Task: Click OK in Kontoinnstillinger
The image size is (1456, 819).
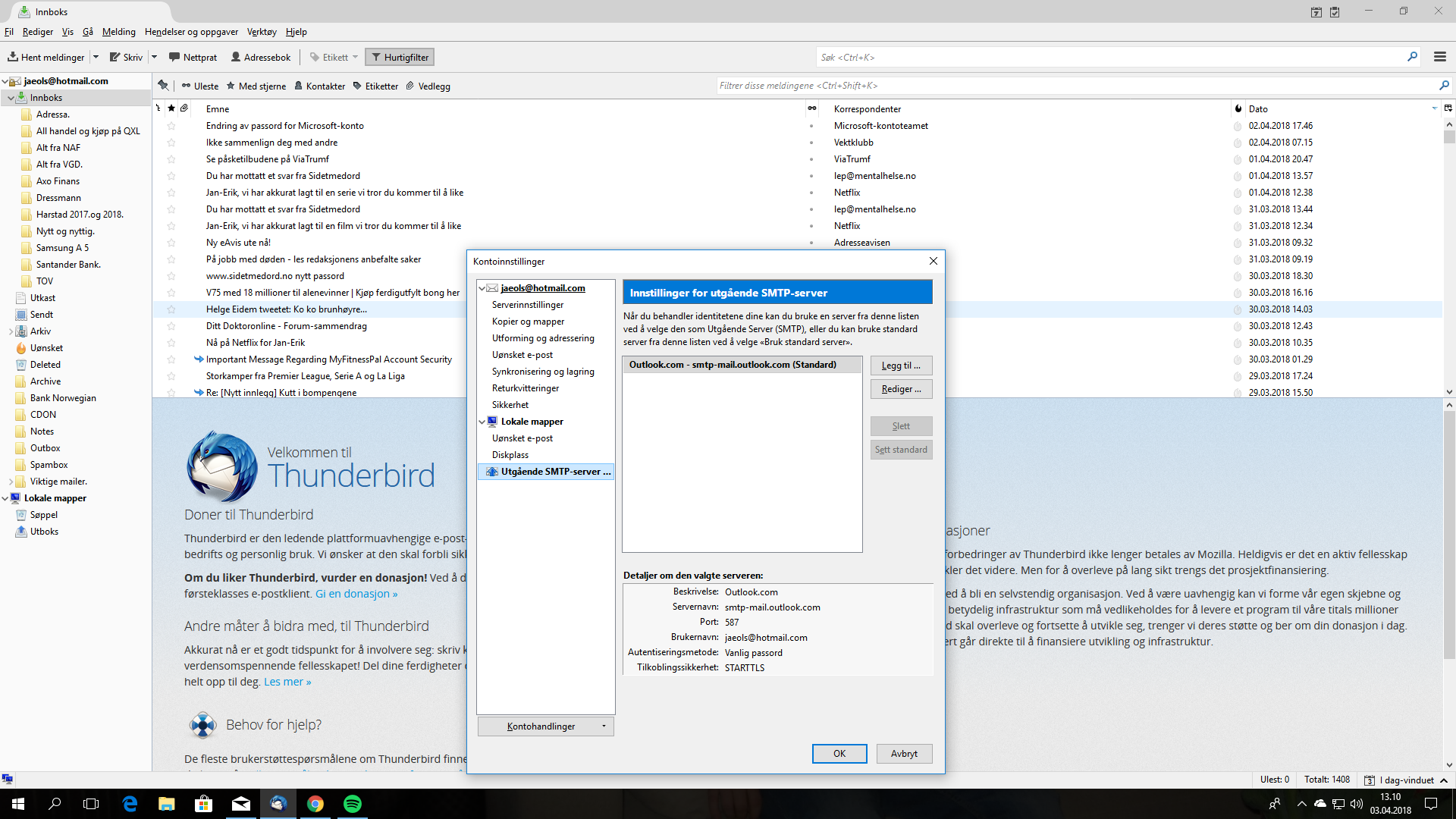Action: [x=839, y=754]
